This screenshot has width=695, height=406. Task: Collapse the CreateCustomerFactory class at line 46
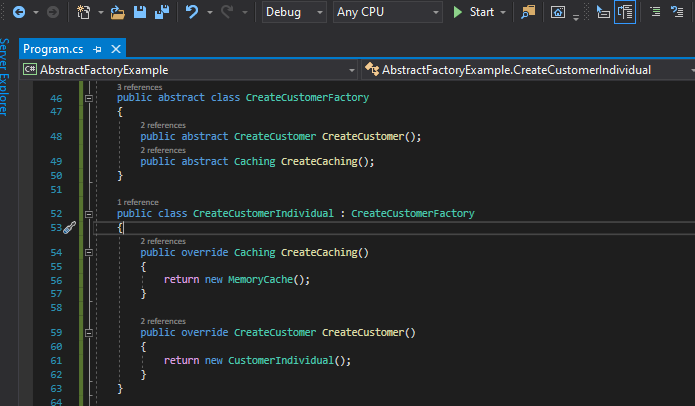pyautogui.click(x=89, y=98)
